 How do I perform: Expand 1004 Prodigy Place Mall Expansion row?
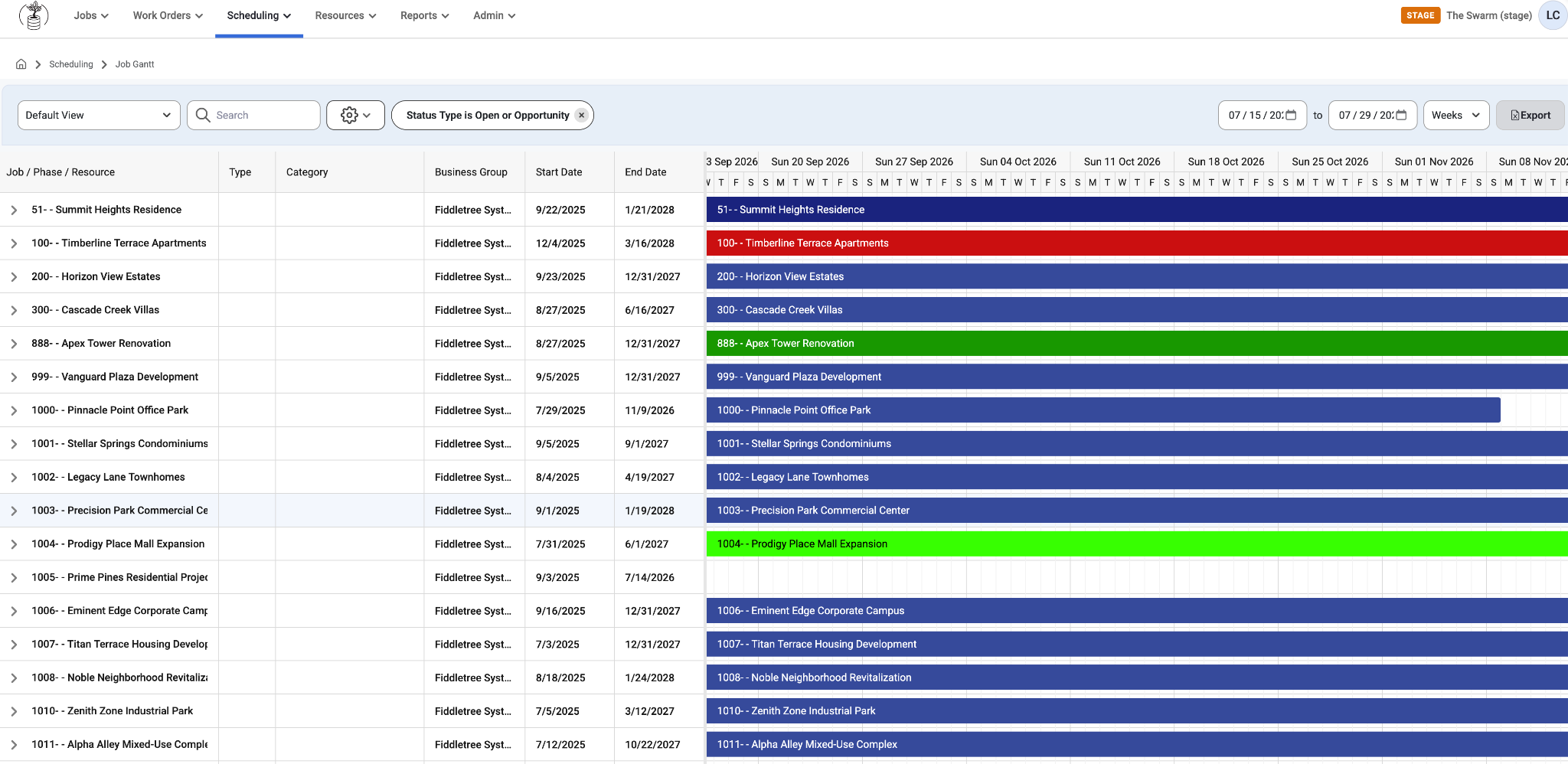coord(14,544)
